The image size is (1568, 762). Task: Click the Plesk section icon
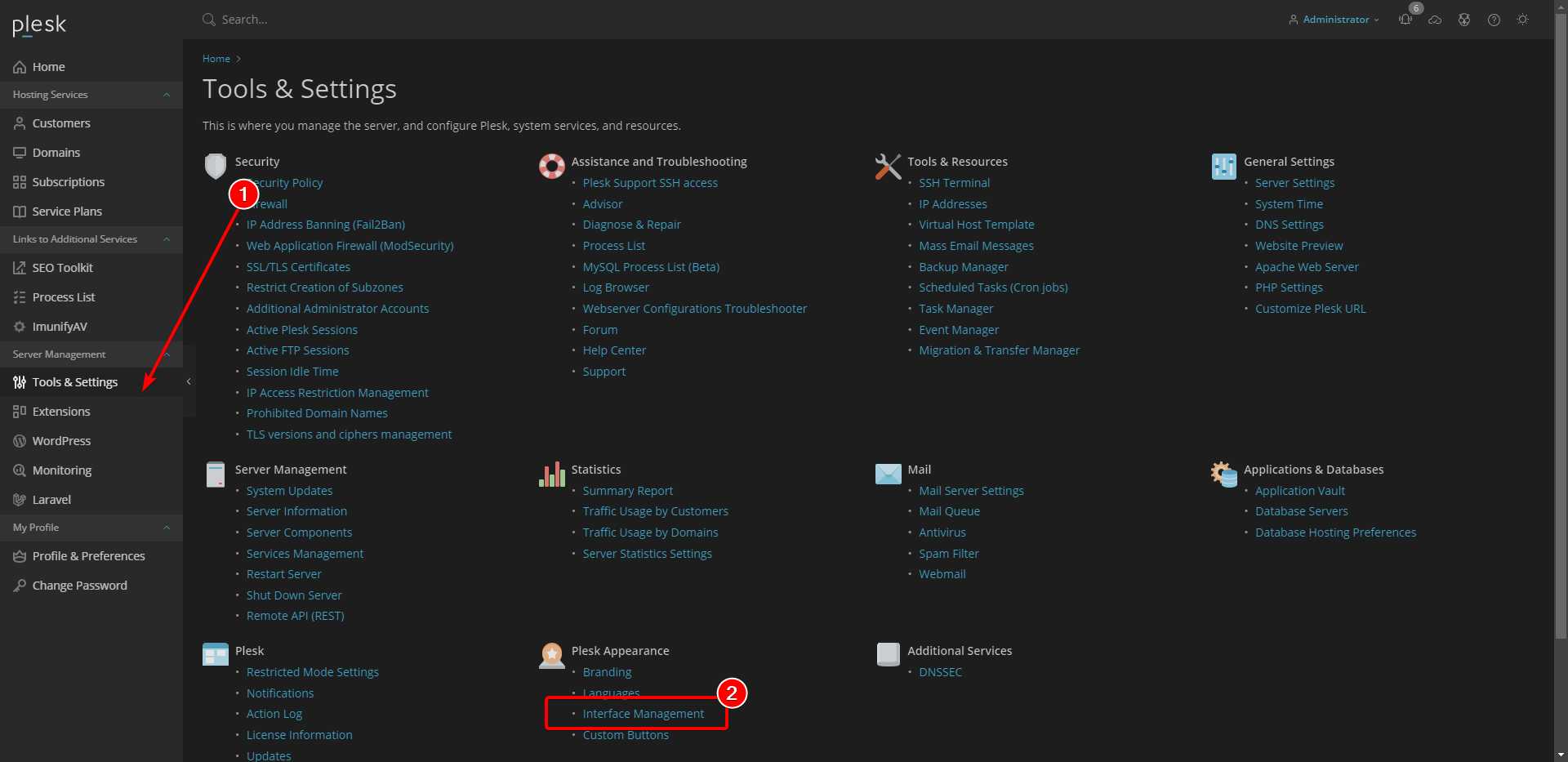tap(216, 655)
